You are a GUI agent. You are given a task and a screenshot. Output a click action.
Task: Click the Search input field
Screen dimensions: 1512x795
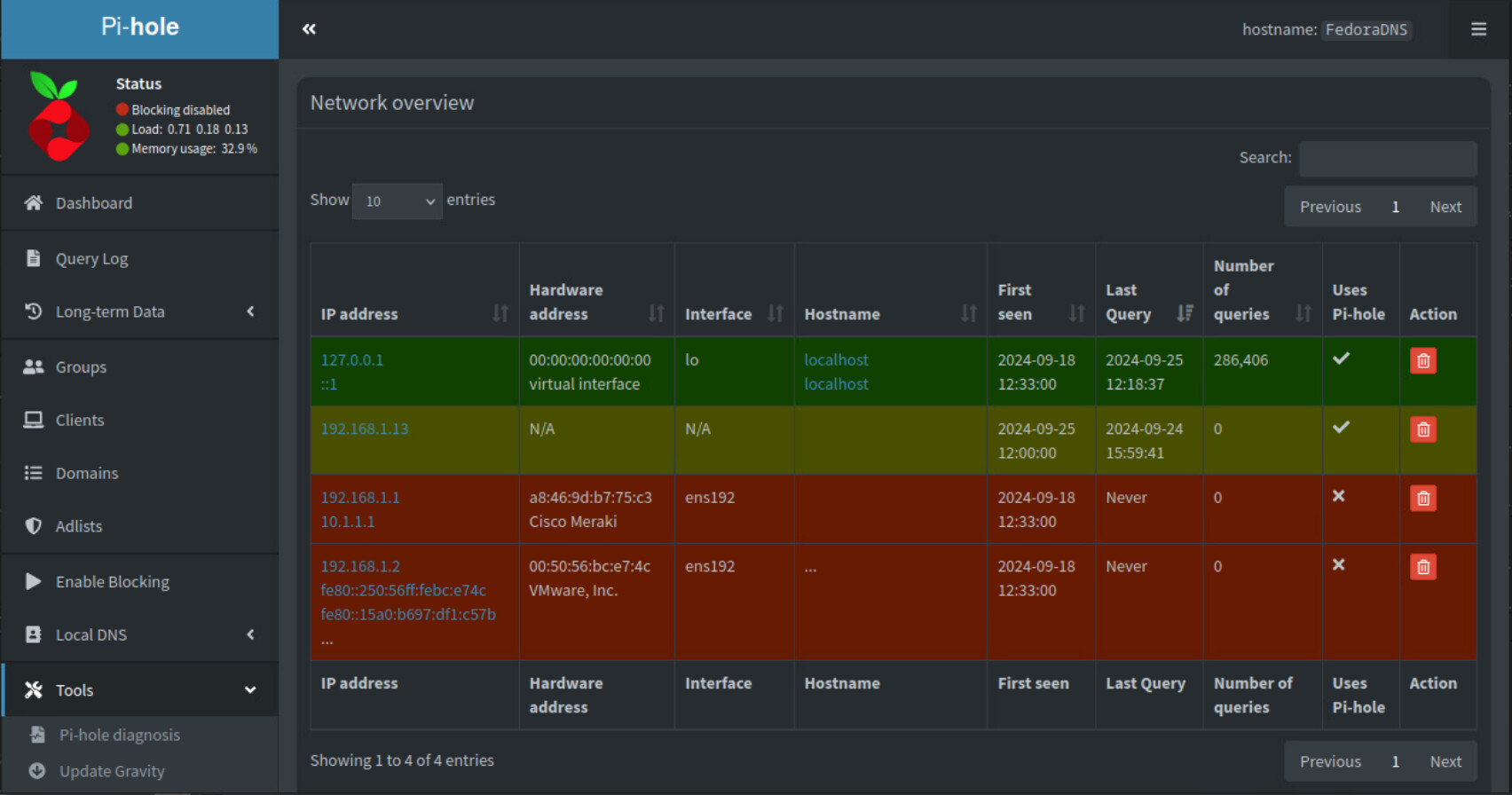click(1387, 159)
